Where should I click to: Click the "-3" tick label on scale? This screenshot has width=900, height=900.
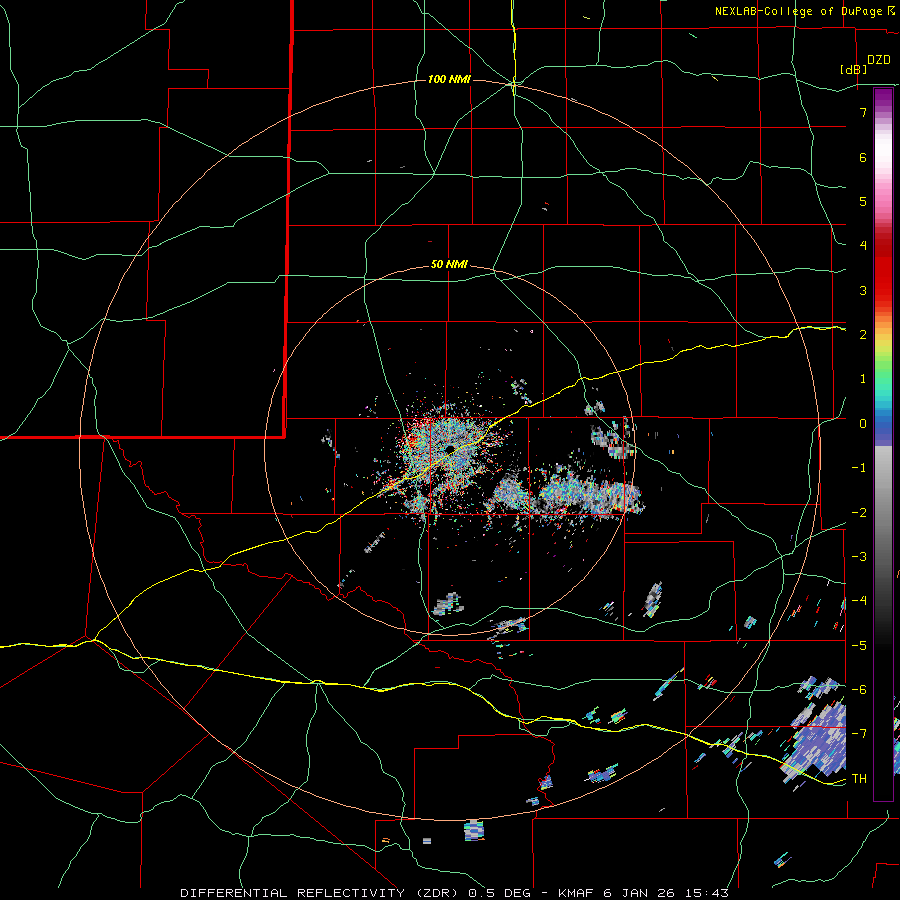pyautogui.click(x=859, y=556)
